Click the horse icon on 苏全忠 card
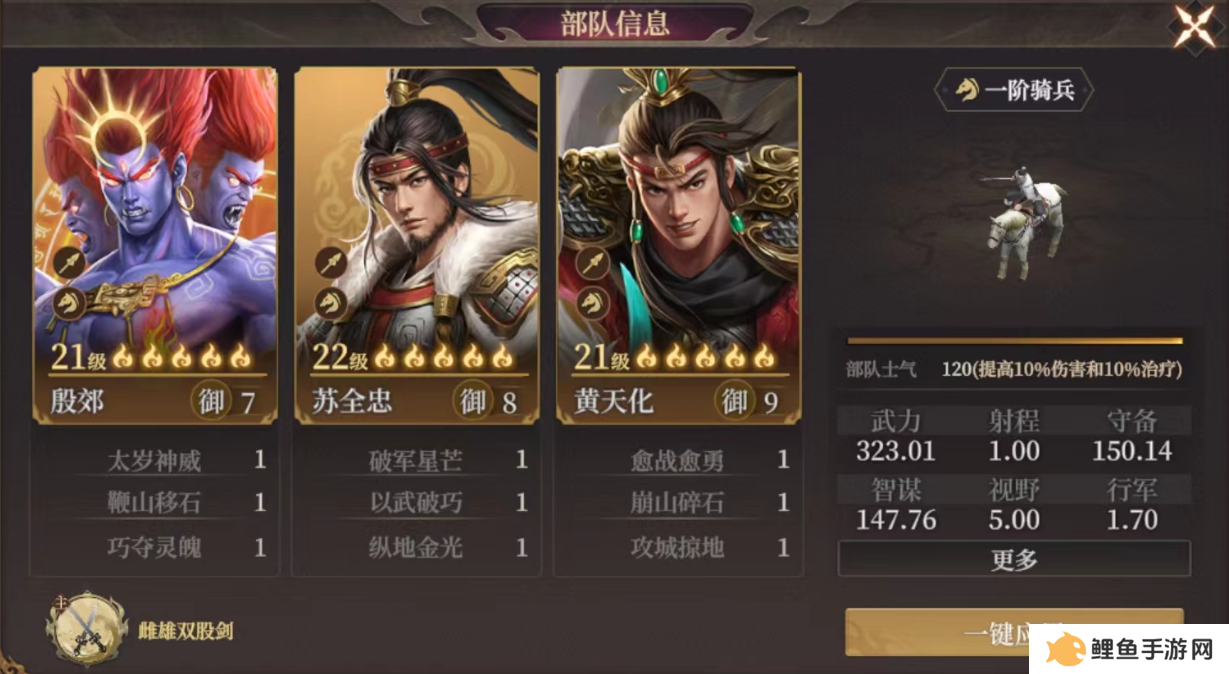 330,301
